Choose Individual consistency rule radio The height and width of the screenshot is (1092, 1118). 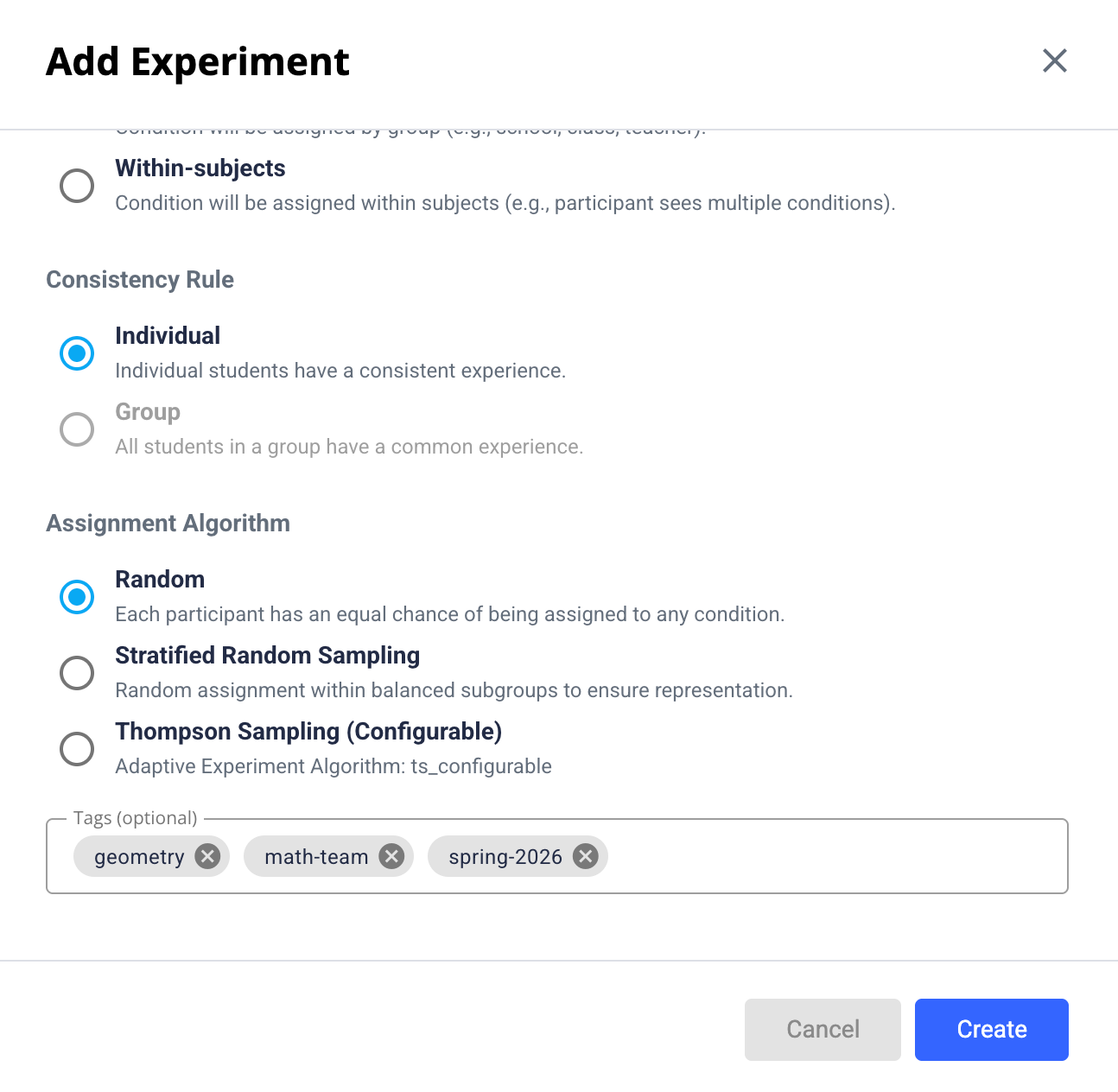(x=77, y=352)
